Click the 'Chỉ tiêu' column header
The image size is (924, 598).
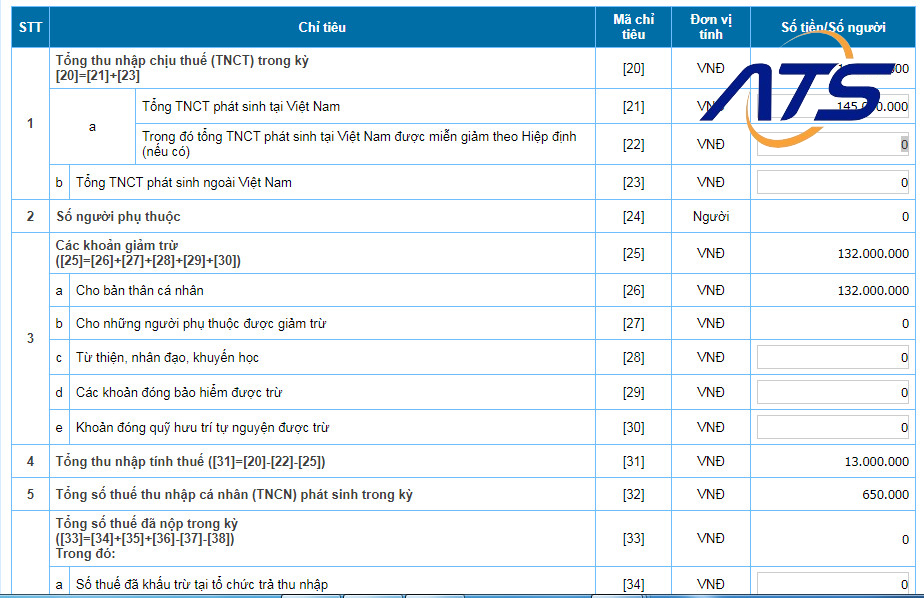(x=322, y=28)
